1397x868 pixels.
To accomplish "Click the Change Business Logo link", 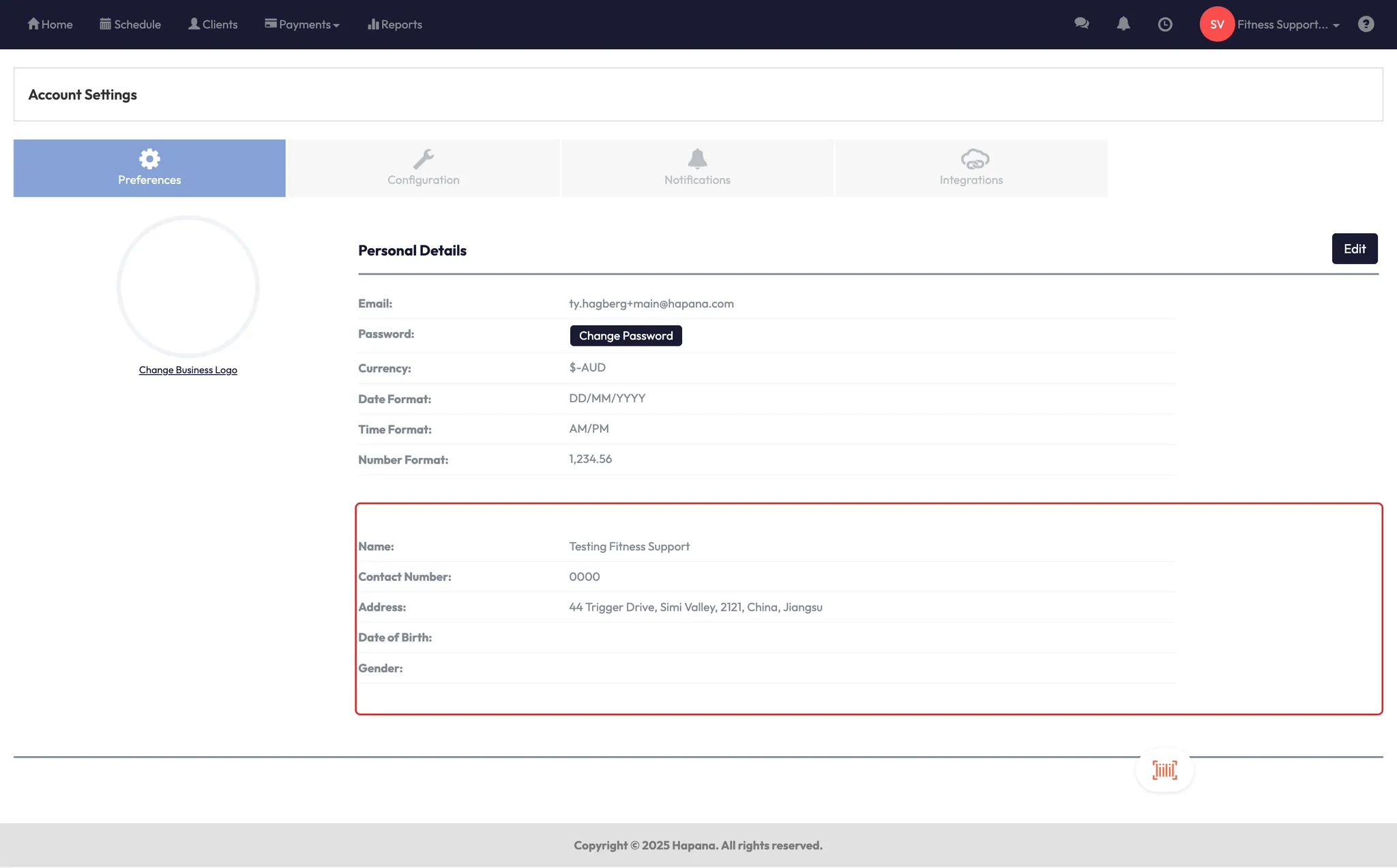I will click(x=188, y=370).
